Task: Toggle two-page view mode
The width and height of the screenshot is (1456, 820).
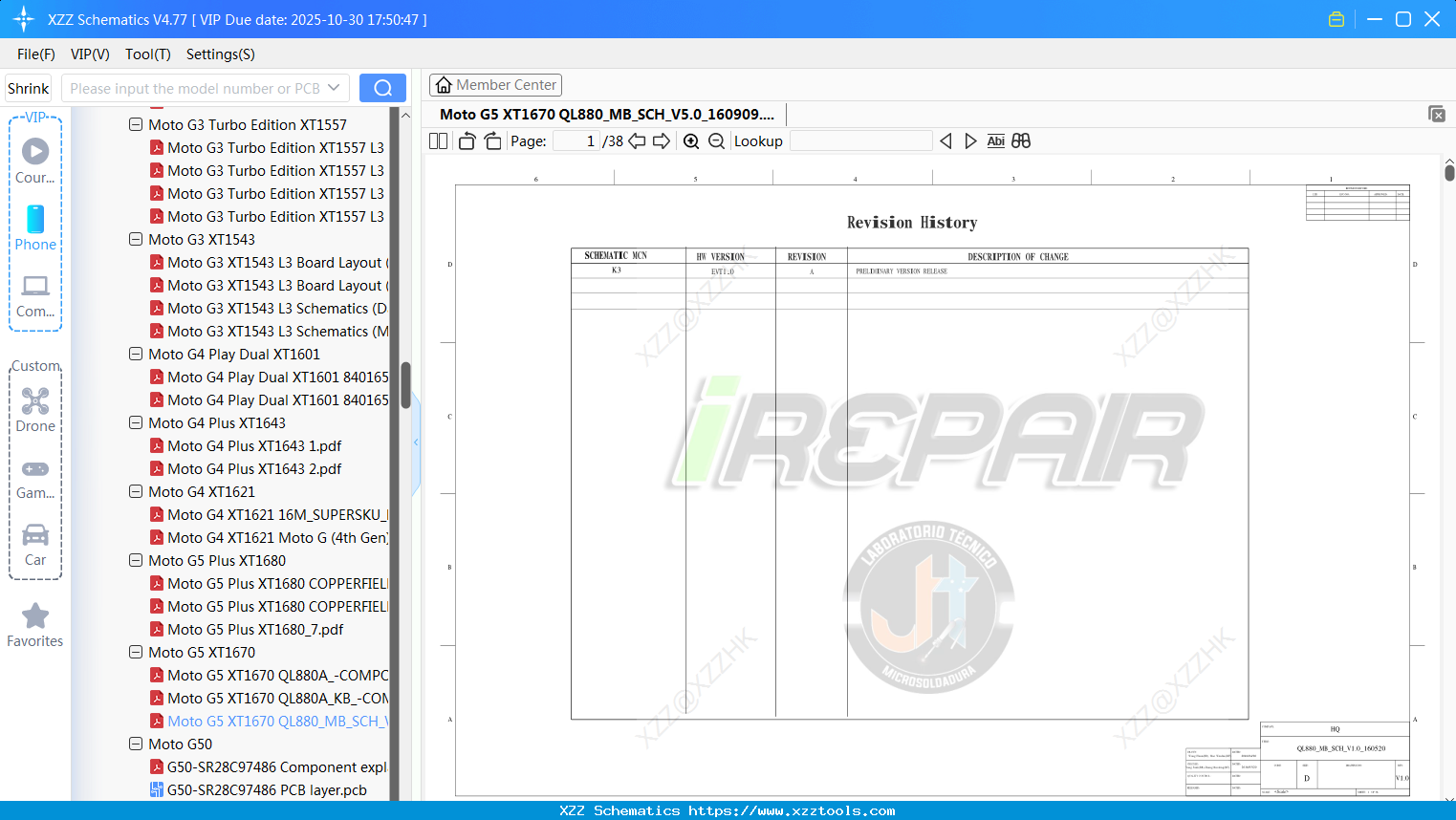Action: [x=437, y=140]
